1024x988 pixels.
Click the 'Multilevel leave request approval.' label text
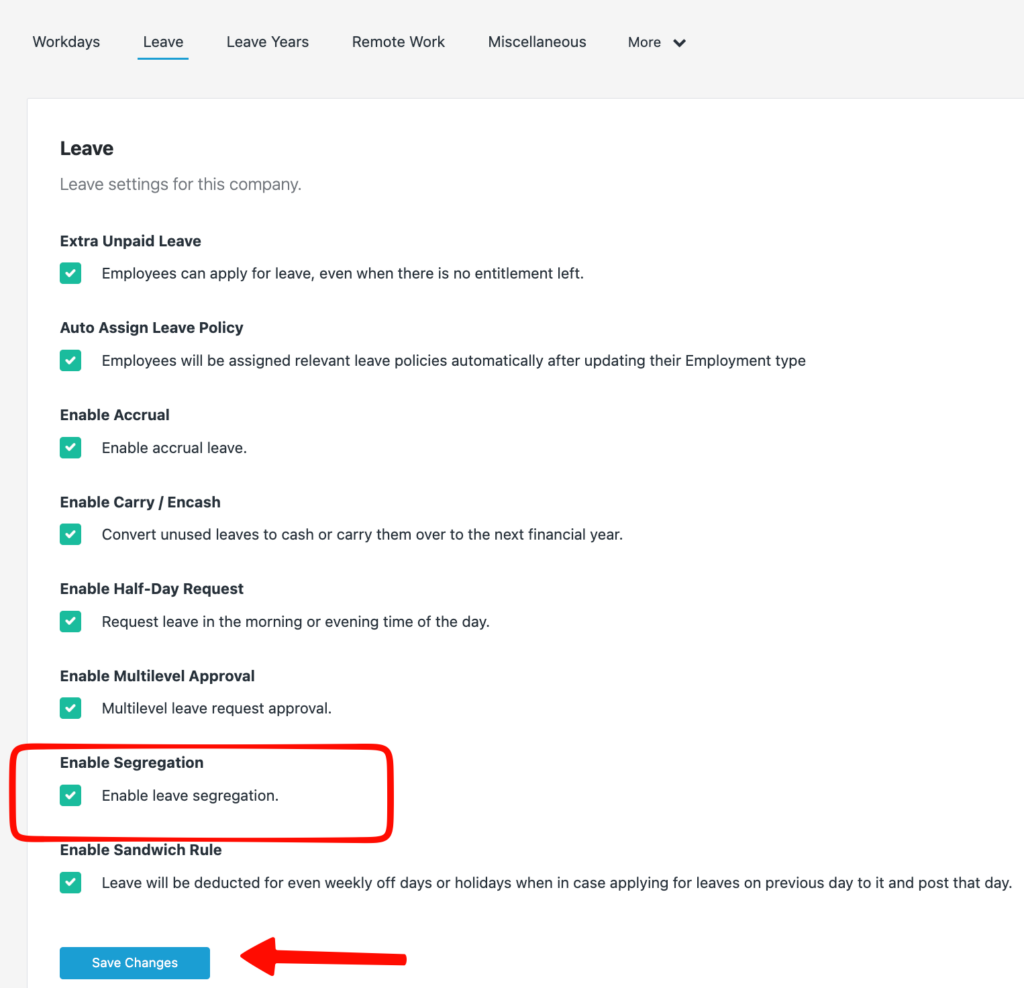[x=216, y=709]
